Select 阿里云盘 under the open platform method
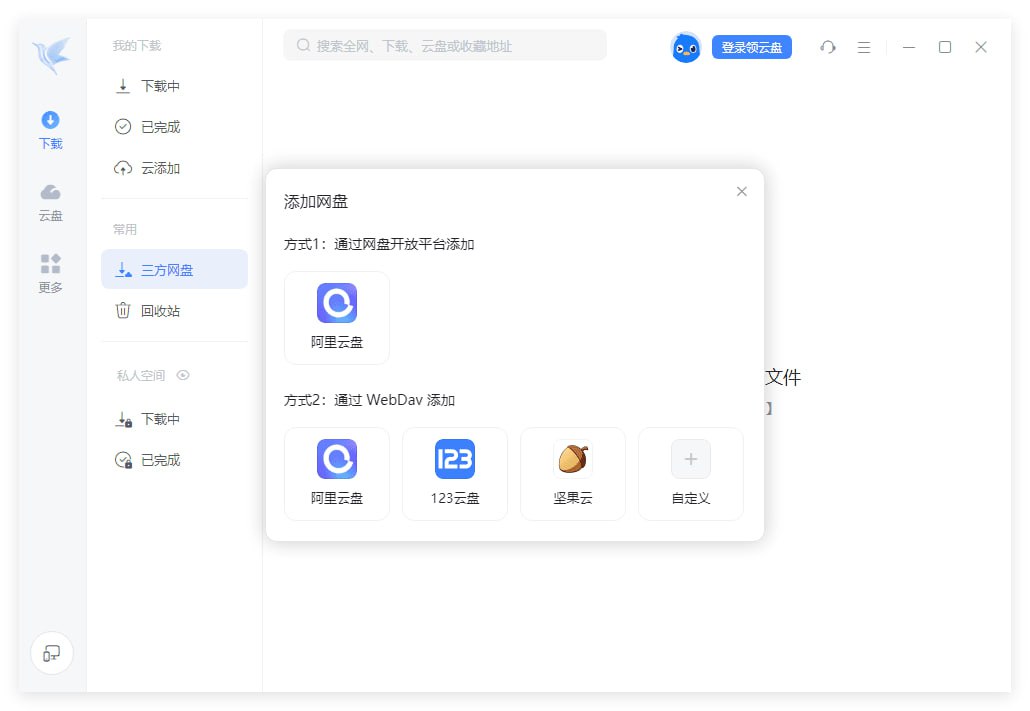The image size is (1030, 711). 336,317
